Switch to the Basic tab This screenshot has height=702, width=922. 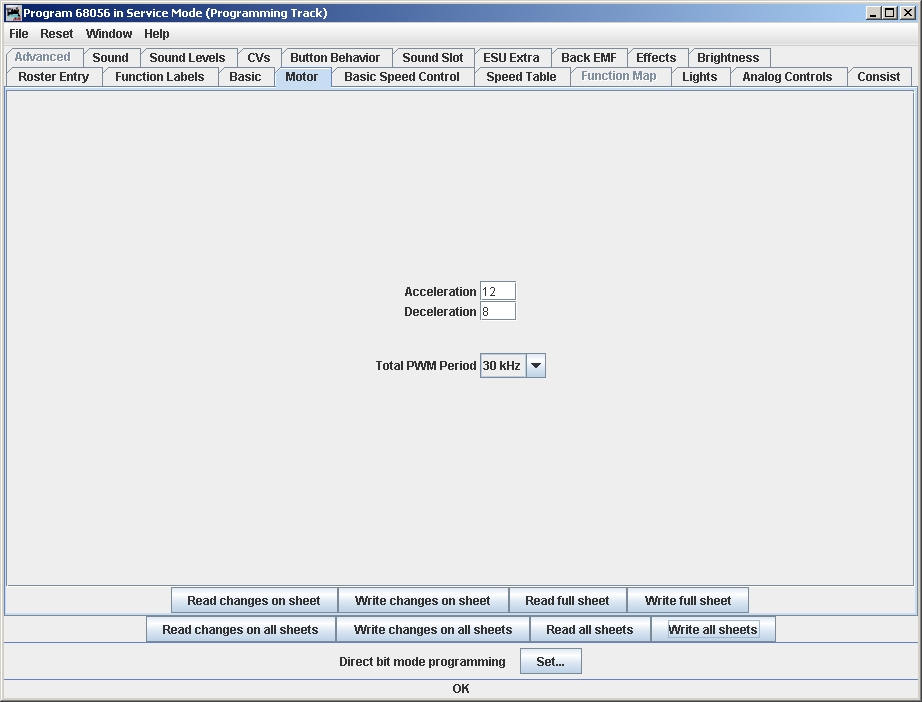245,76
